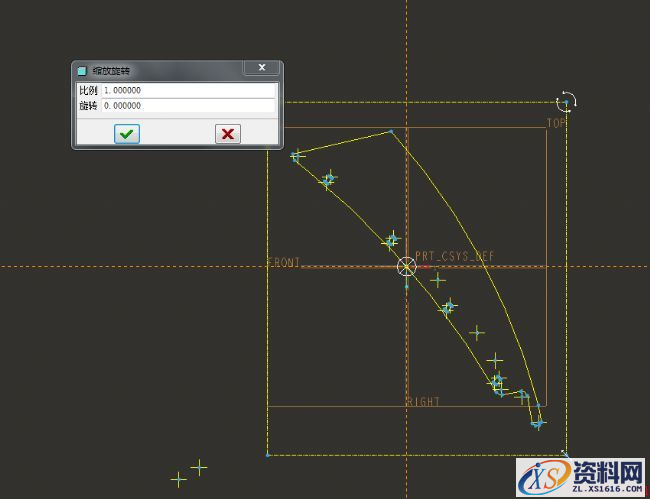Click the 比例 scale value field
The height and width of the screenshot is (499, 650).
[187, 91]
